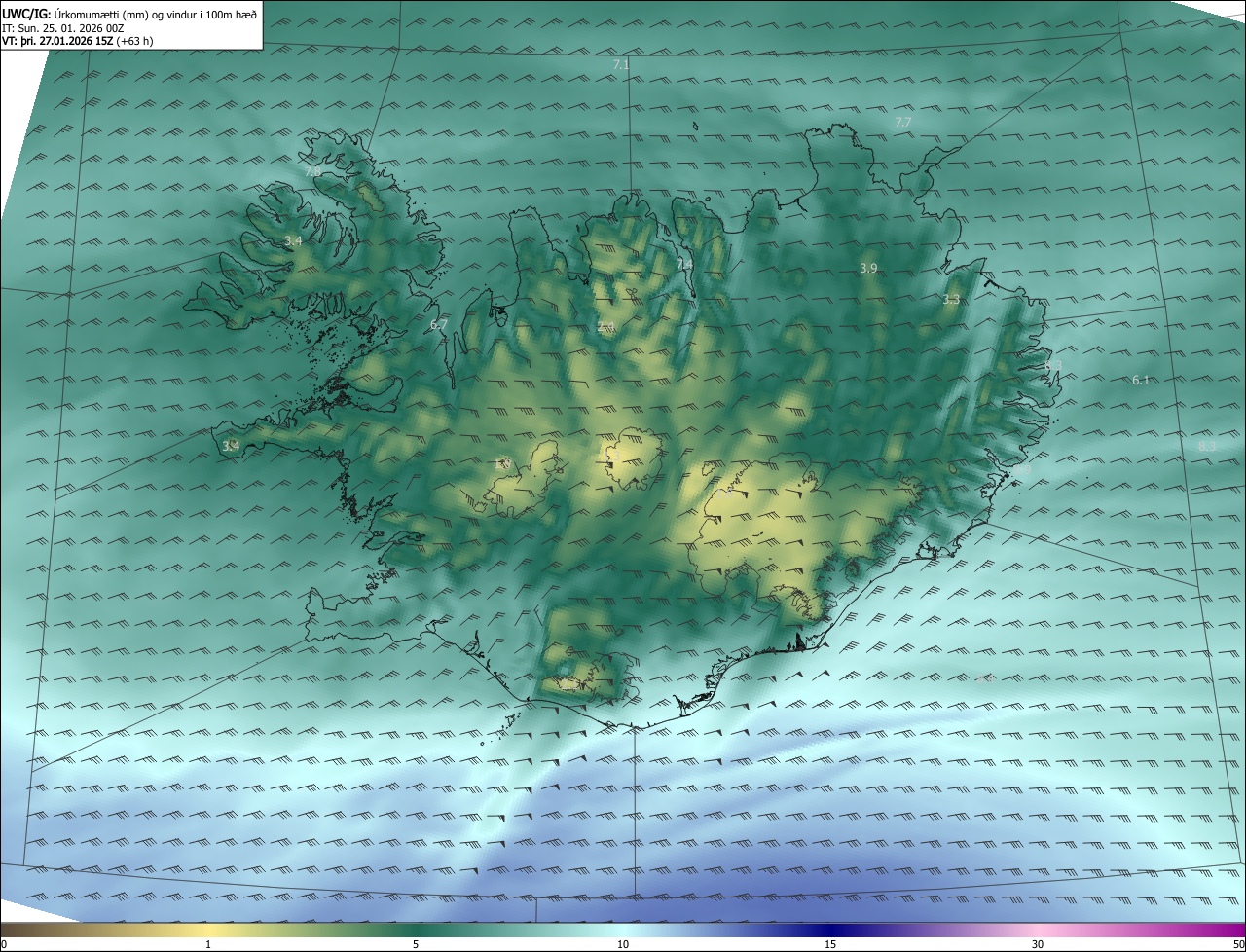Click the 1 label on the color scale

tap(208, 944)
